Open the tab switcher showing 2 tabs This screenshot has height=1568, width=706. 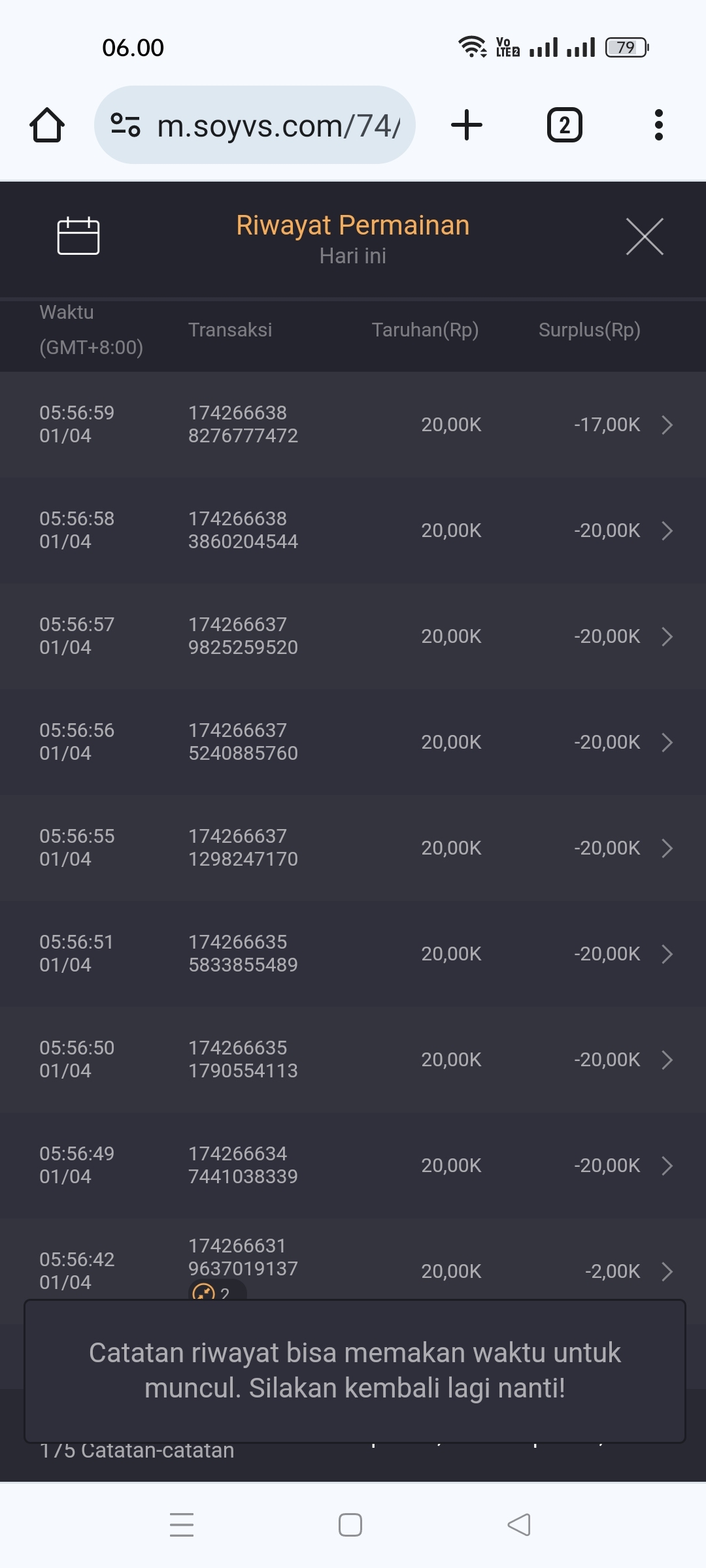click(564, 125)
